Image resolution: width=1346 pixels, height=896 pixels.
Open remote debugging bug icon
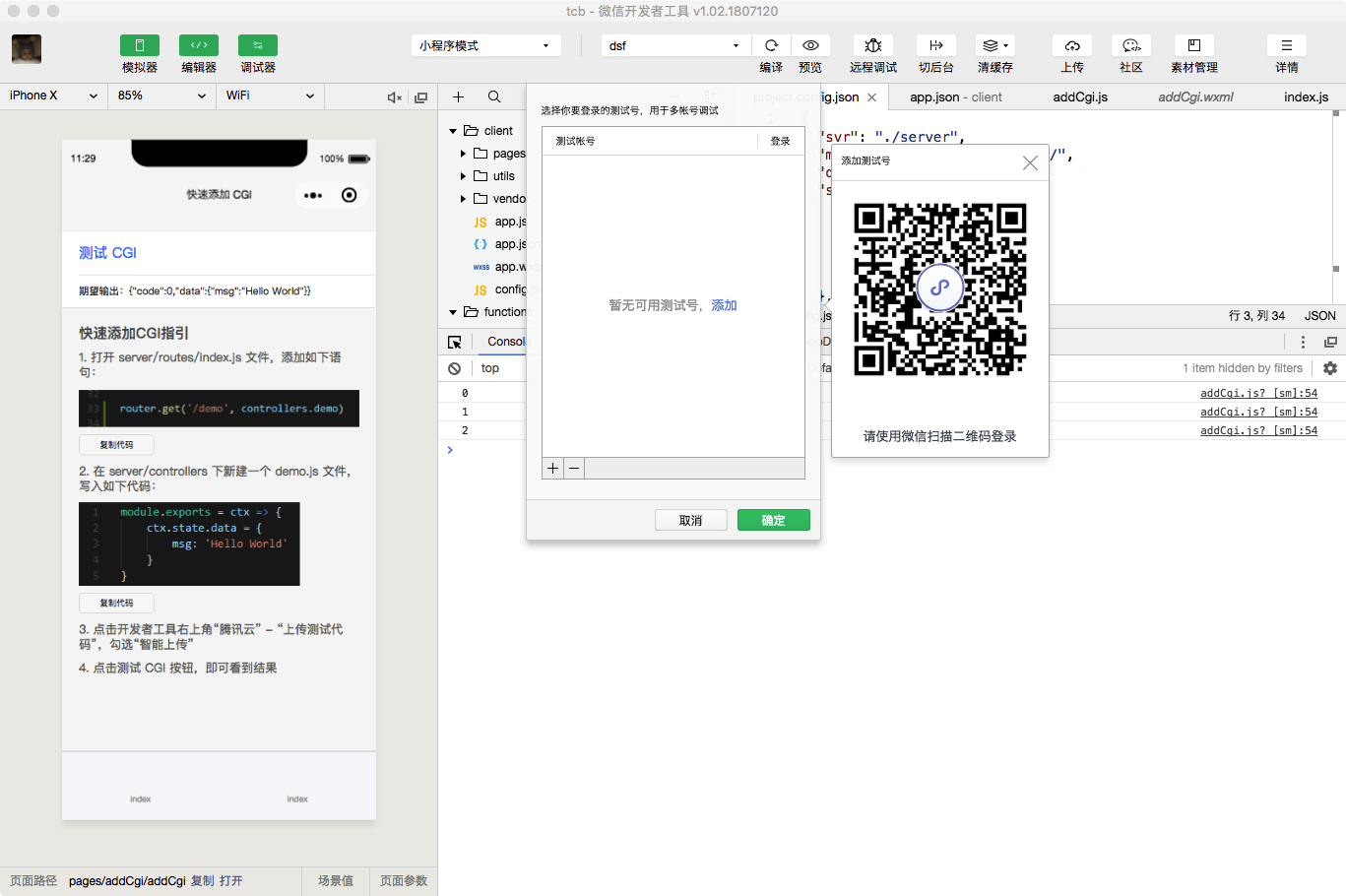tap(873, 45)
